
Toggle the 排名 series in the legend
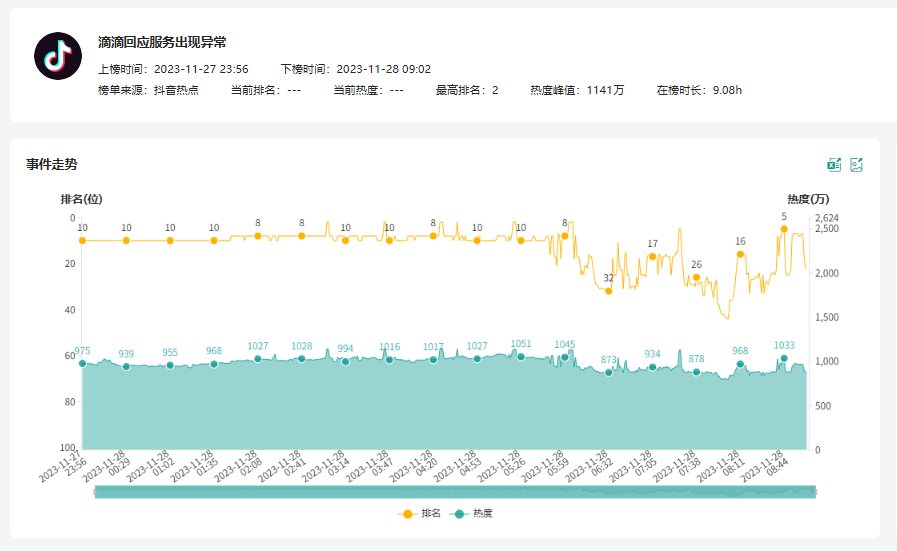pyautogui.click(x=419, y=514)
